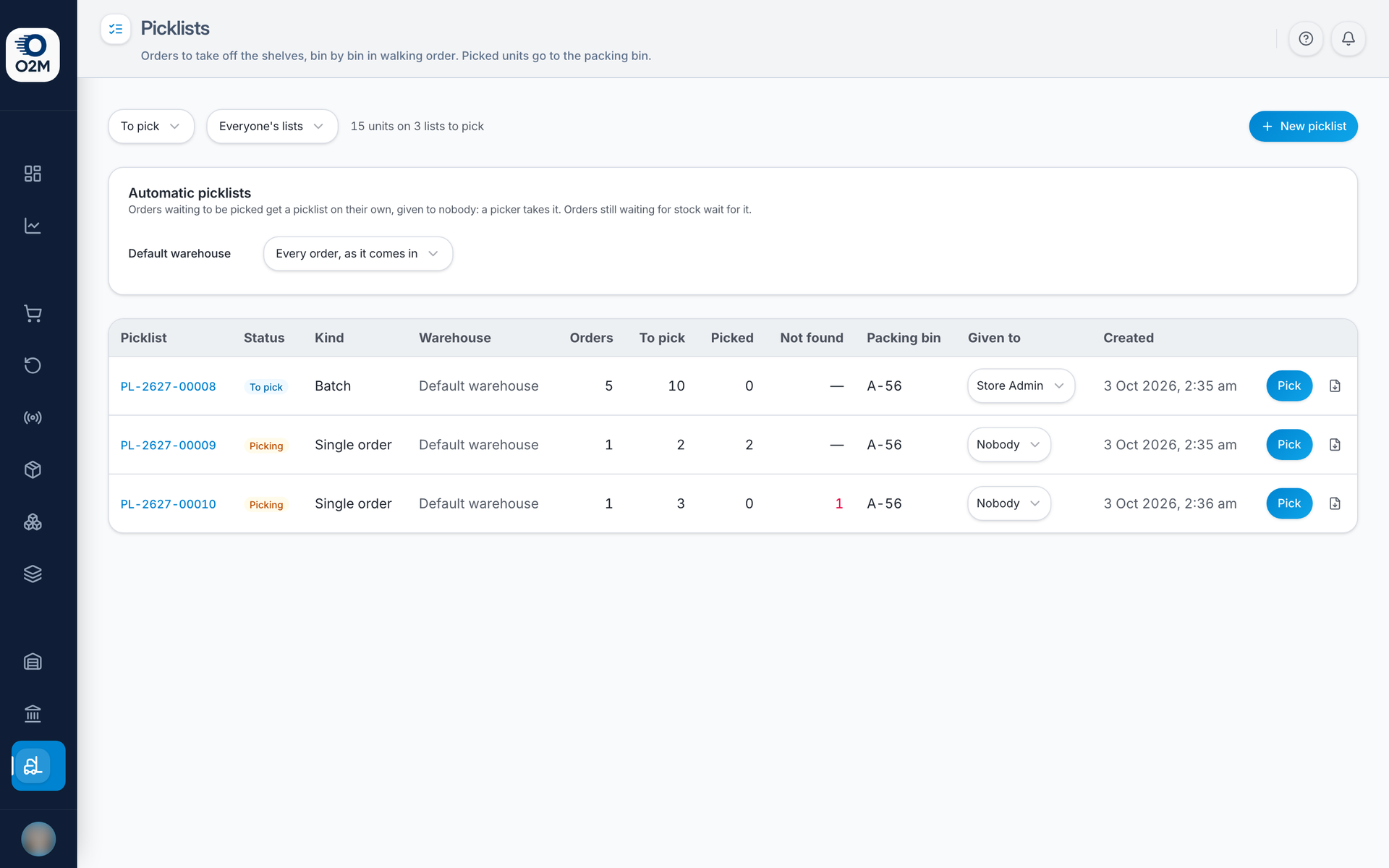Image resolution: width=1389 pixels, height=868 pixels.
Task: Click 15 units on 3 lists to pick
Action: pos(417,126)
